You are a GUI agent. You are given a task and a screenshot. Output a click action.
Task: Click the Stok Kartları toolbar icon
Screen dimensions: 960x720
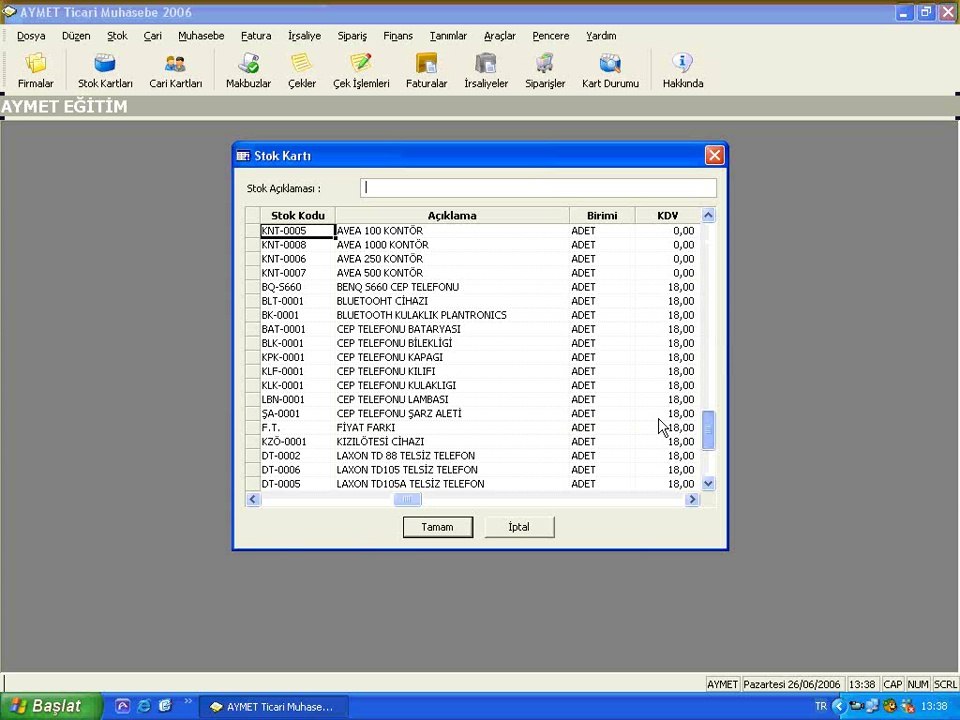[x=105, y=70]
